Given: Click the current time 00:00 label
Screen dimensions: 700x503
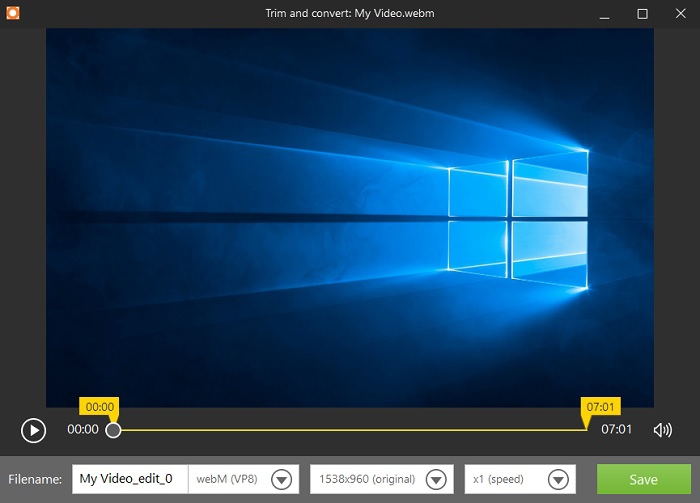Looking at the screenshot, I should tap(83, 429).
